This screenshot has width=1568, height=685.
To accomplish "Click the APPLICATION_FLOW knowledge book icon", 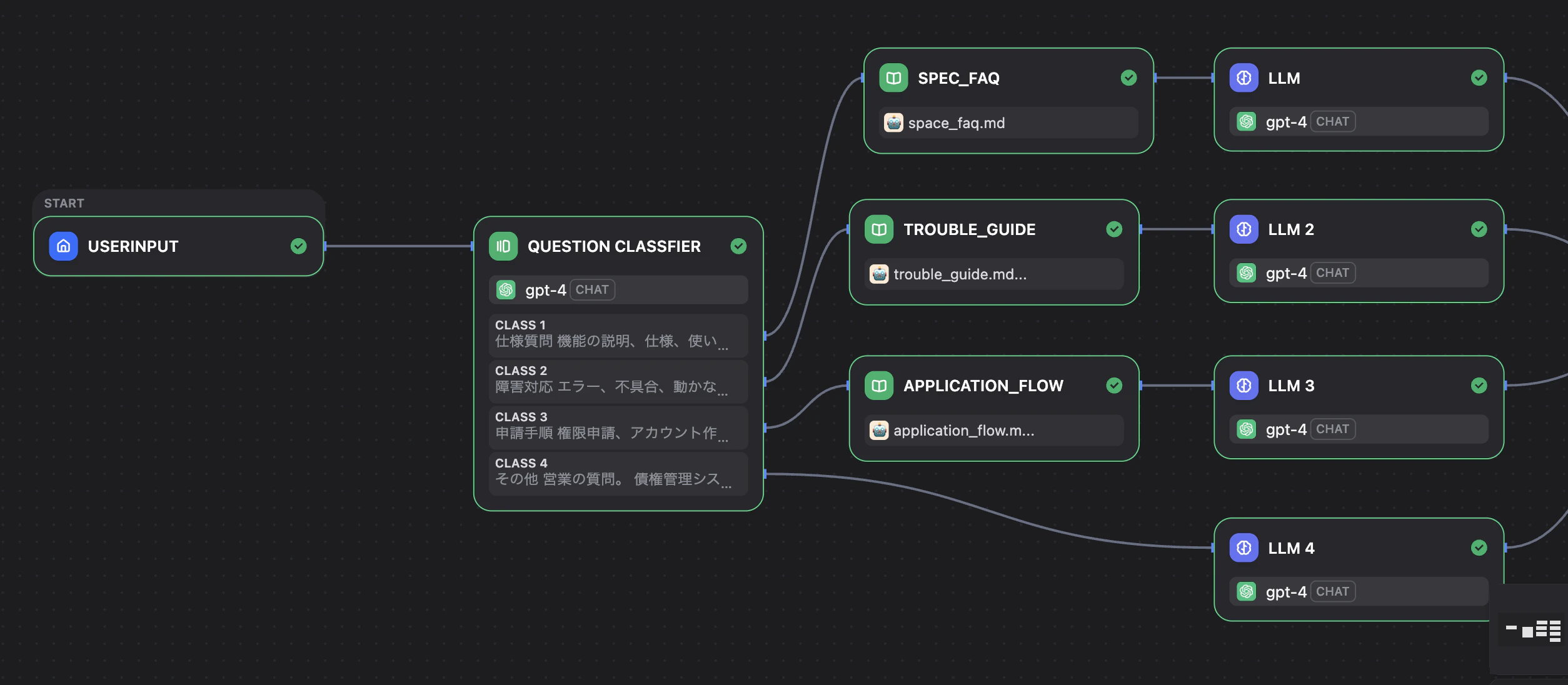I will click(x=879, y=386).
